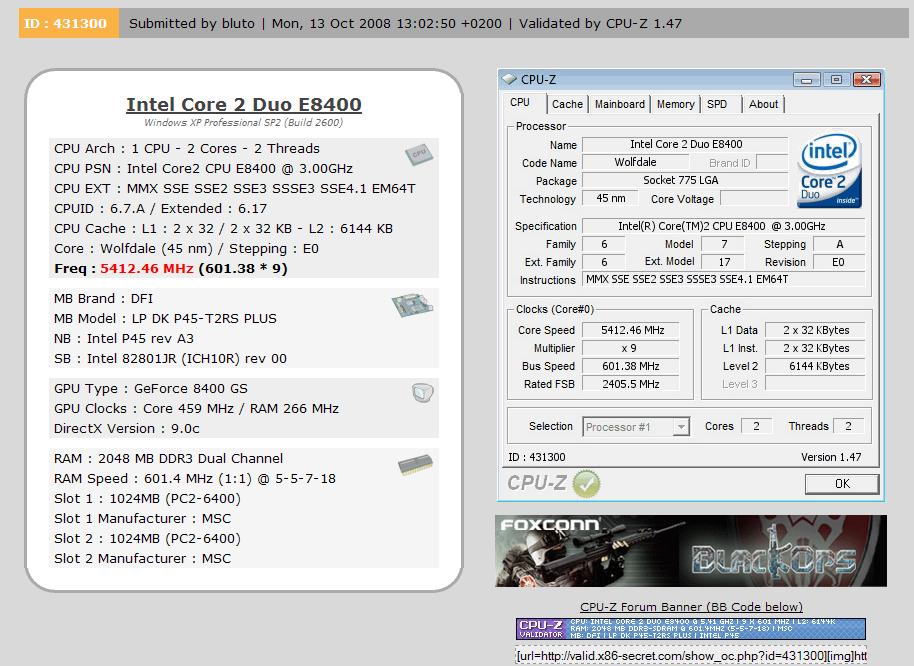Click the CPU-Z logo text at window bottom
Screen dimensions: 914x666
(536, 484)
